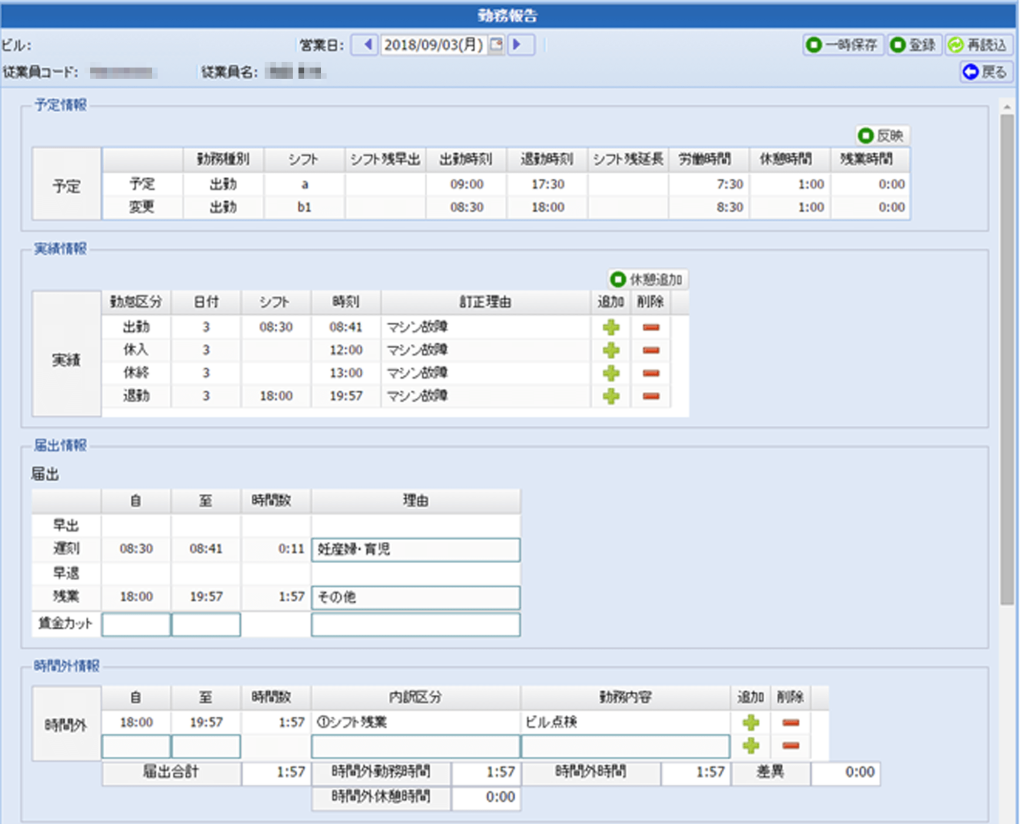
Task: Add a break with 休憩追加
Action: [649, 280]
